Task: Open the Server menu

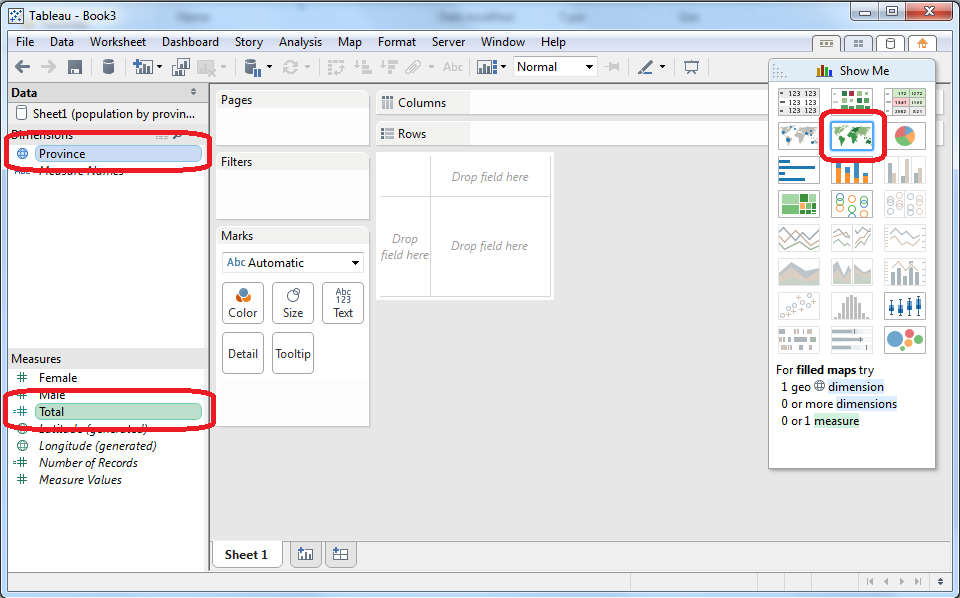Action: [x=448, y=42]
